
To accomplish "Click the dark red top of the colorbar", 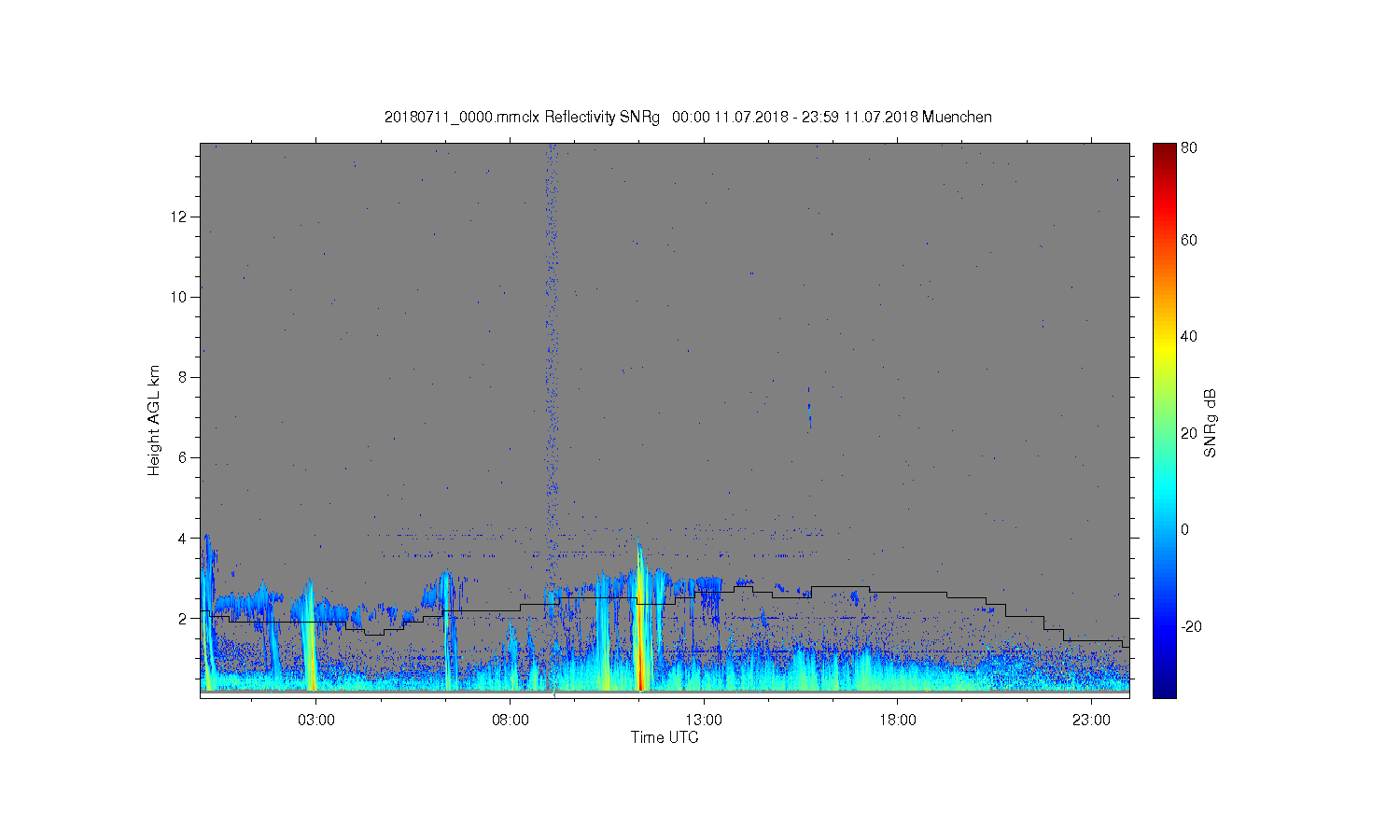I will click(1164, 151).
